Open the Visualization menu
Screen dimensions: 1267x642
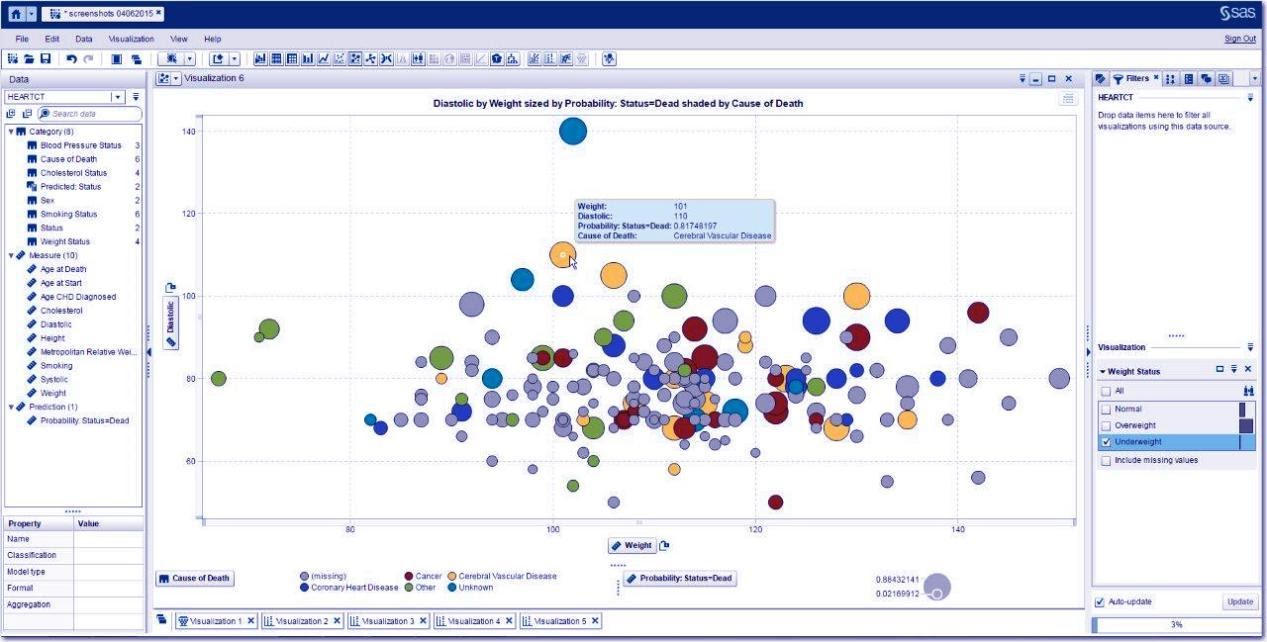pos(130,38)
